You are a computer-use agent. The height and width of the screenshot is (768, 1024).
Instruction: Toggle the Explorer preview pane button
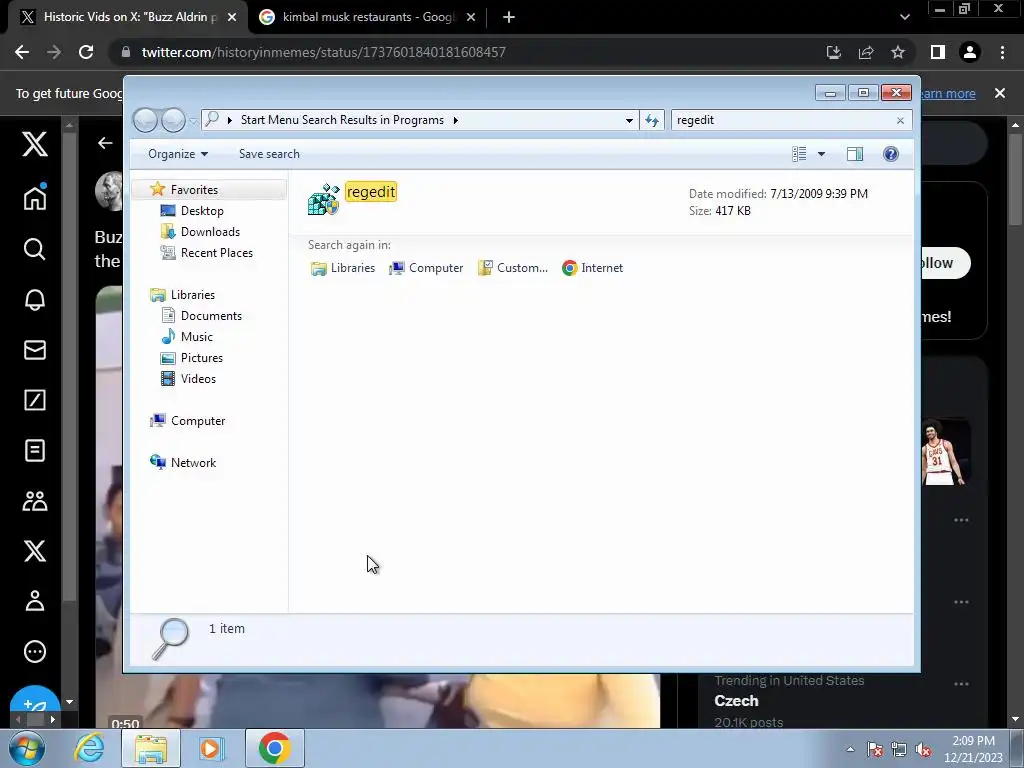click(855, 154)
